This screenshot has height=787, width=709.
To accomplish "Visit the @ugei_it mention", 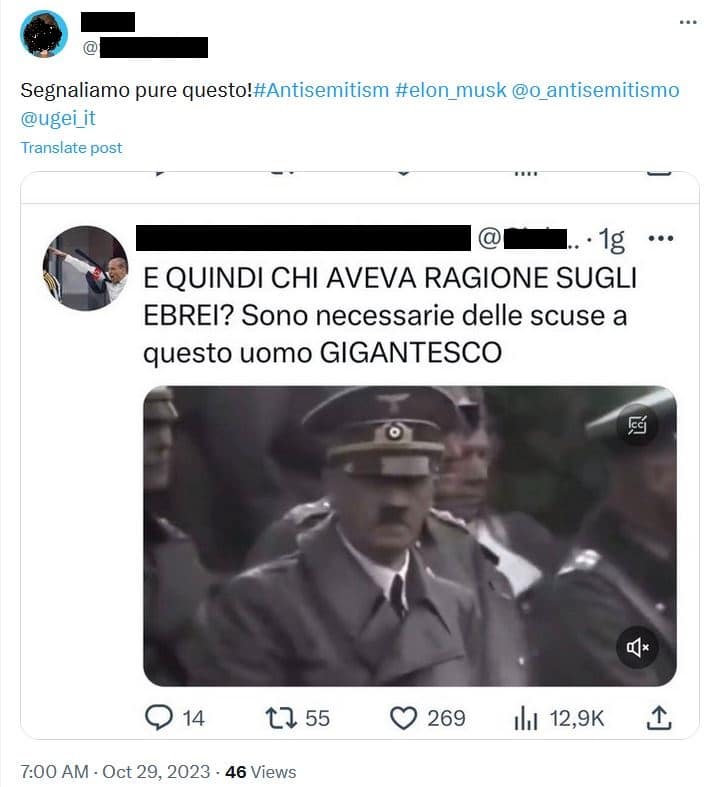I will tap(58, 118).
